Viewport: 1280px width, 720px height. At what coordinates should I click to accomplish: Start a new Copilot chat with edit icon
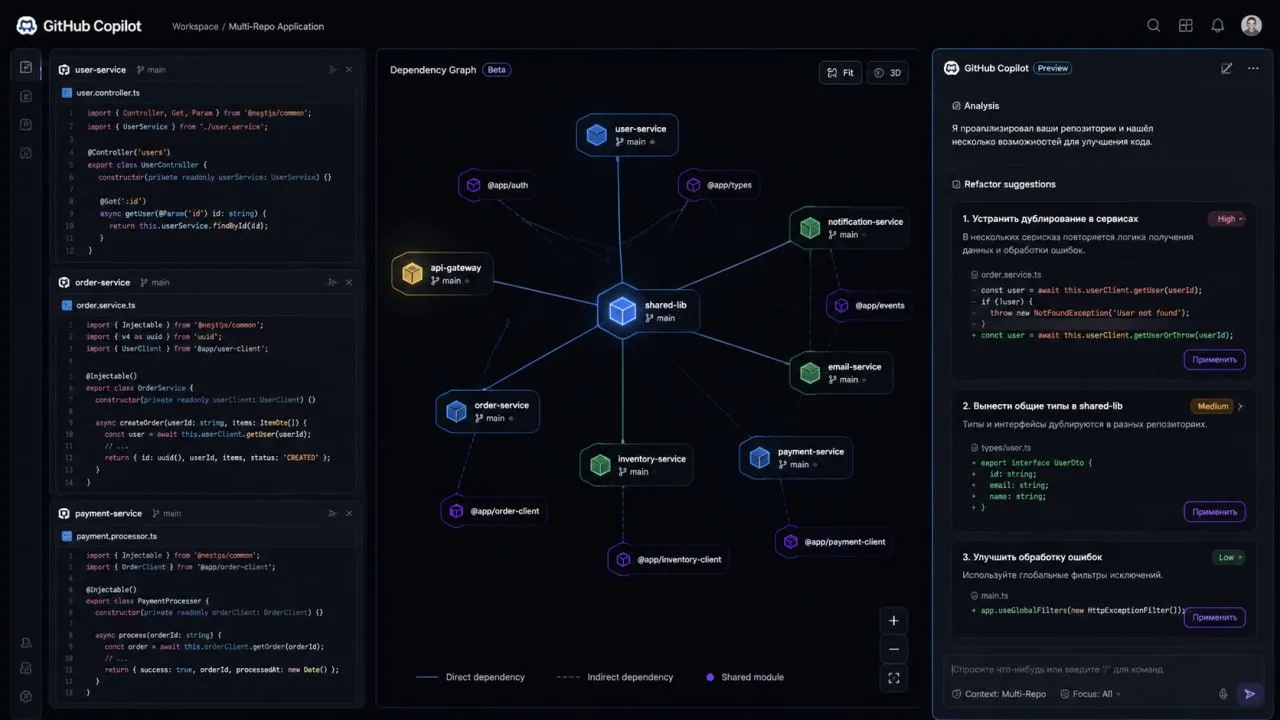pos(1226,69)
